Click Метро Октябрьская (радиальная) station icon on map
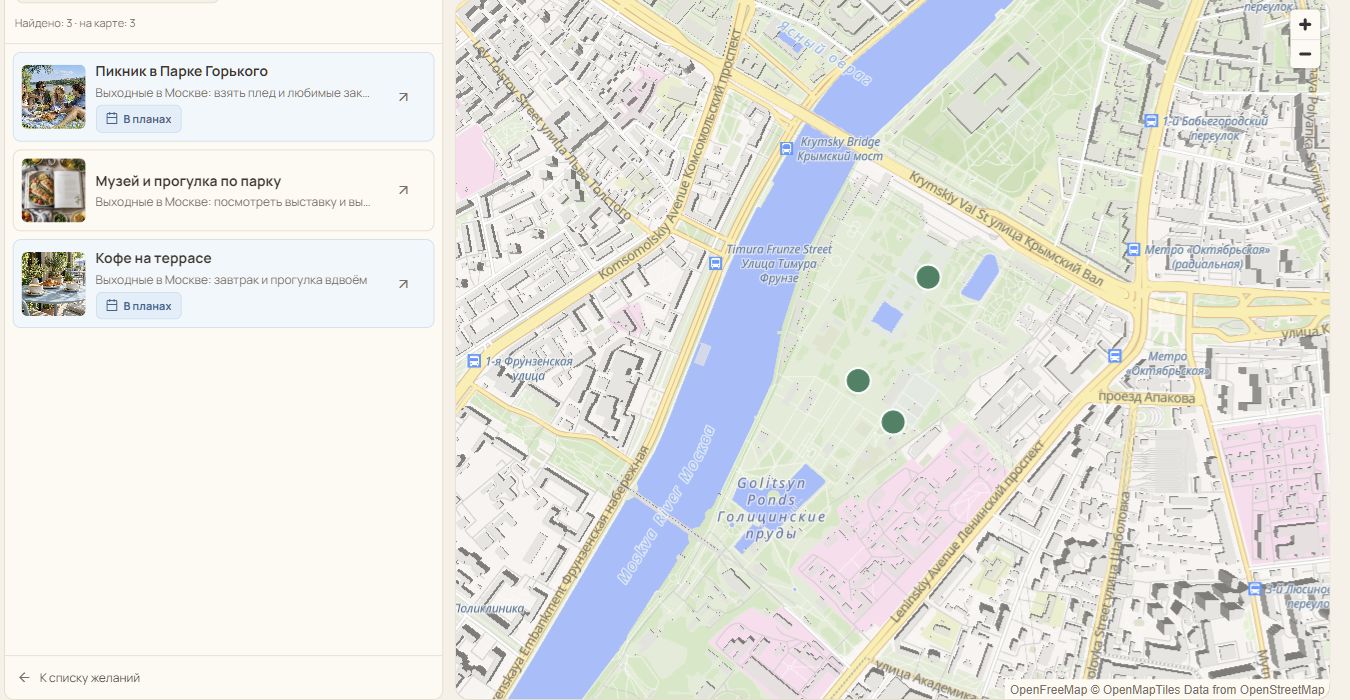 point(1133,250)
